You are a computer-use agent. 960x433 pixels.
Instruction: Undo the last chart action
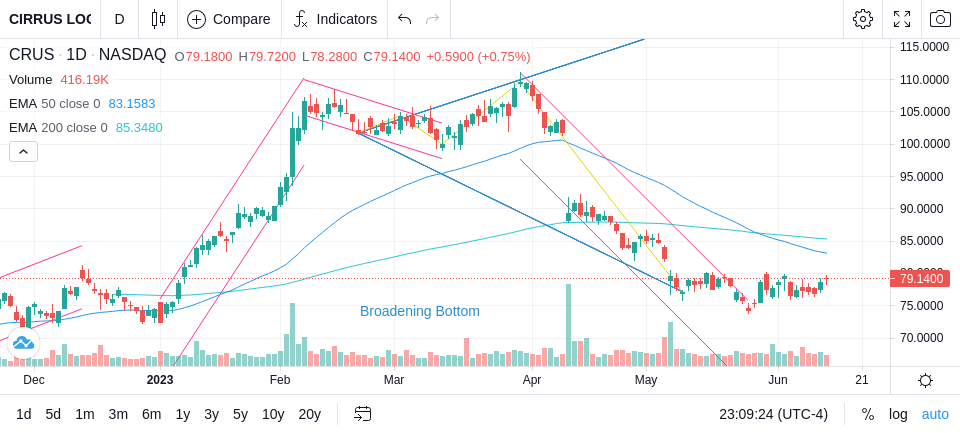coord(404,19)
